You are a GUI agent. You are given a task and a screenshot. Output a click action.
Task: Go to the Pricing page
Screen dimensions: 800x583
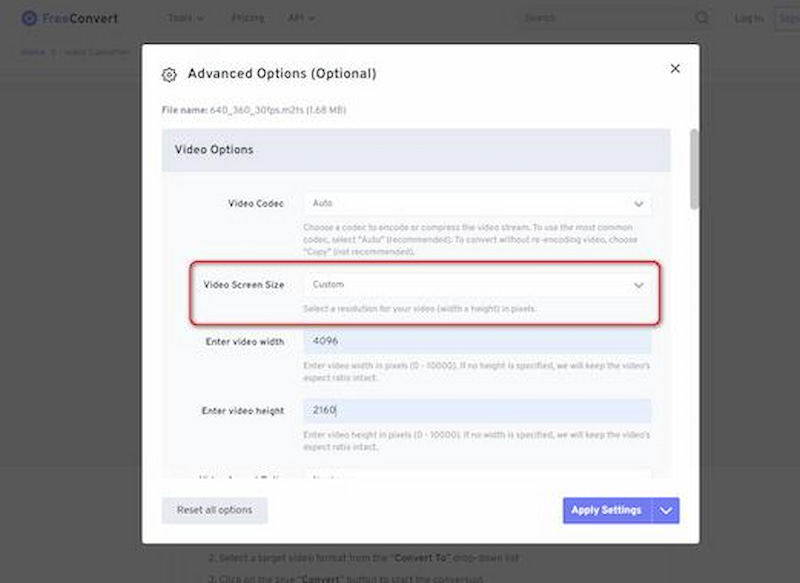click(247, 18)
